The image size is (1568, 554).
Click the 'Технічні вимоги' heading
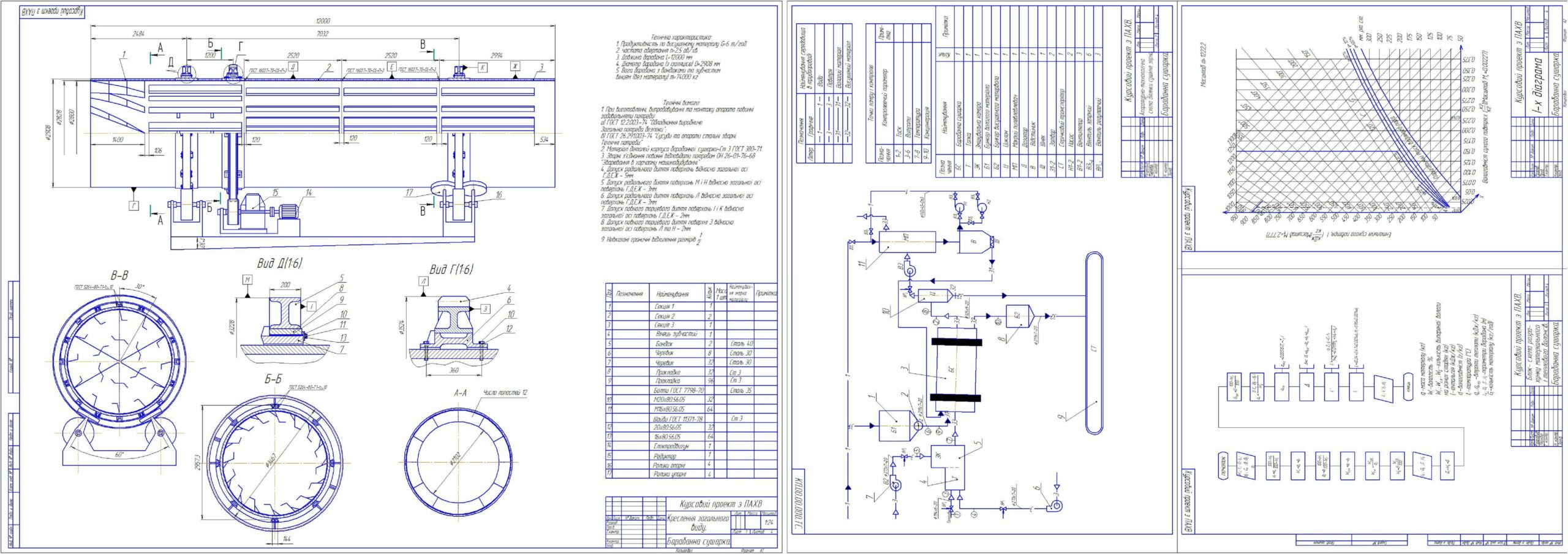coord(681,102)
